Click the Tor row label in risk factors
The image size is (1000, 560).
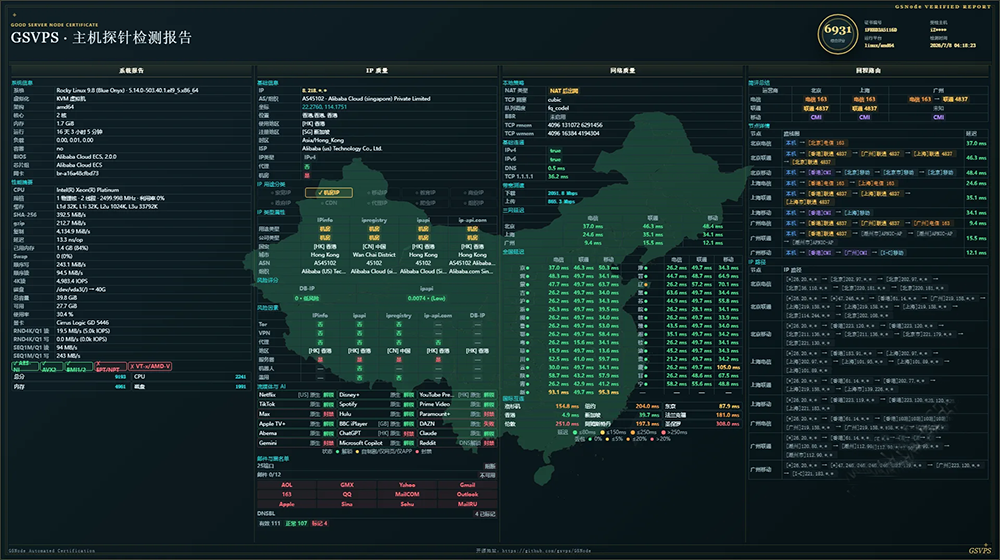tap(263, 324)
